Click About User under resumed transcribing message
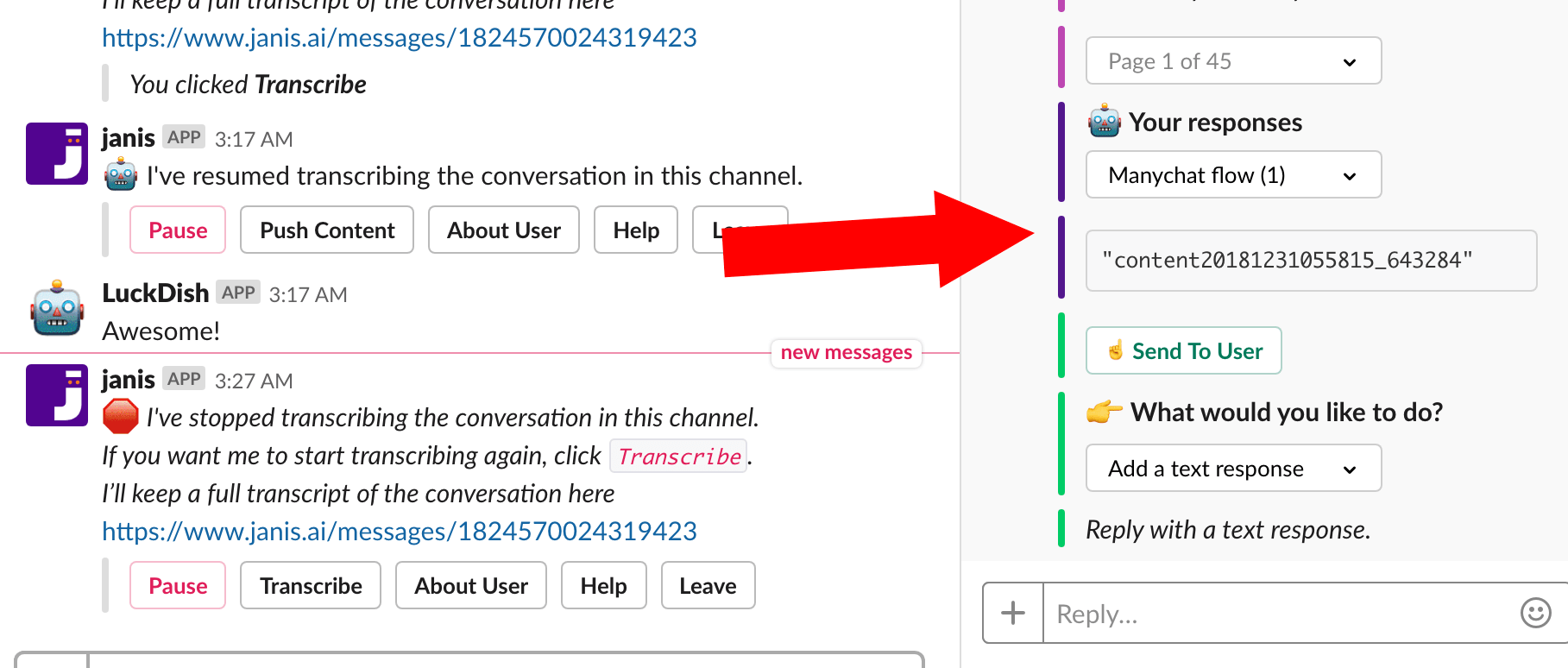The height and width of the screenshot is (668, 1568). click(x=504, y=230)
